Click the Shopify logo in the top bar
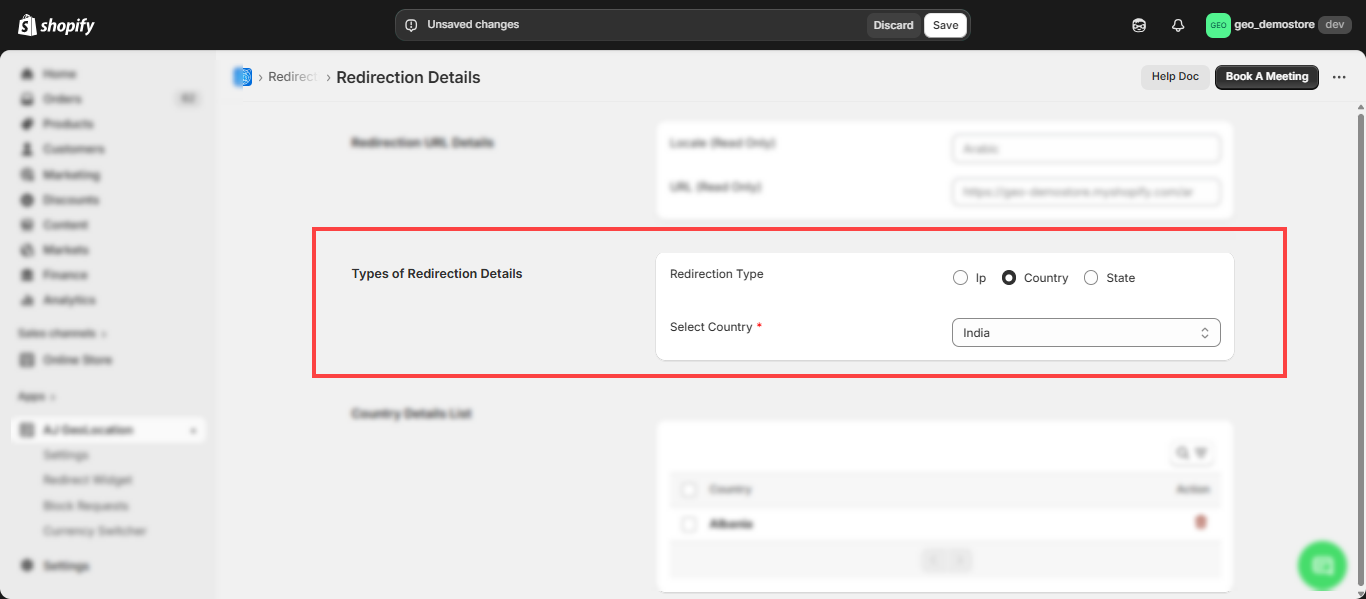The image size is (1366, 599). [56, 25]
